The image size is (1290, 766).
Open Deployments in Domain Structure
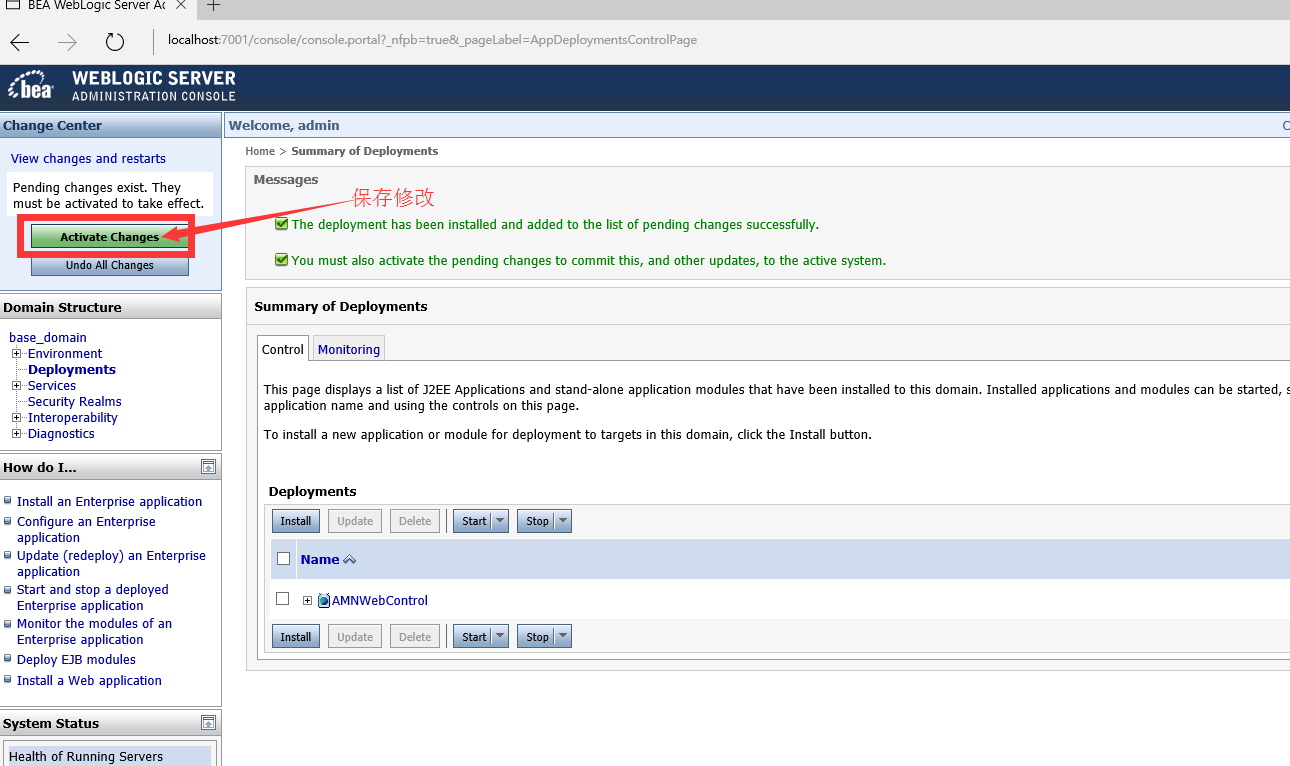72,370
